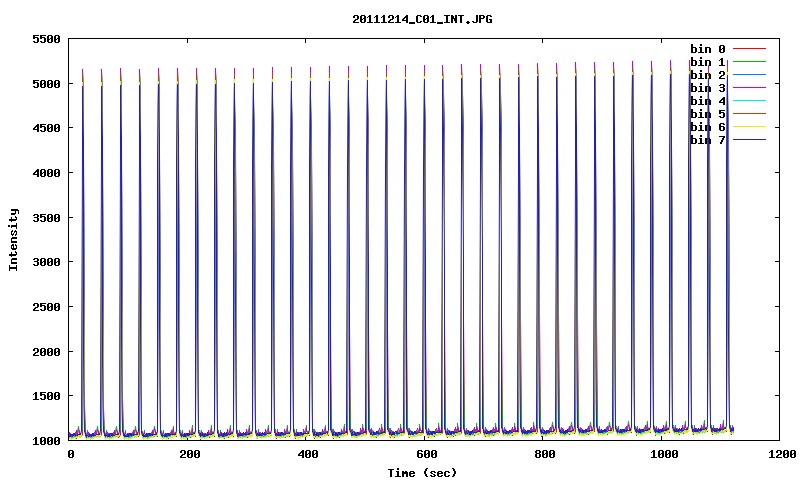Click the 600 x-axis tick value
800x480 pixels.
pos(426,454)
